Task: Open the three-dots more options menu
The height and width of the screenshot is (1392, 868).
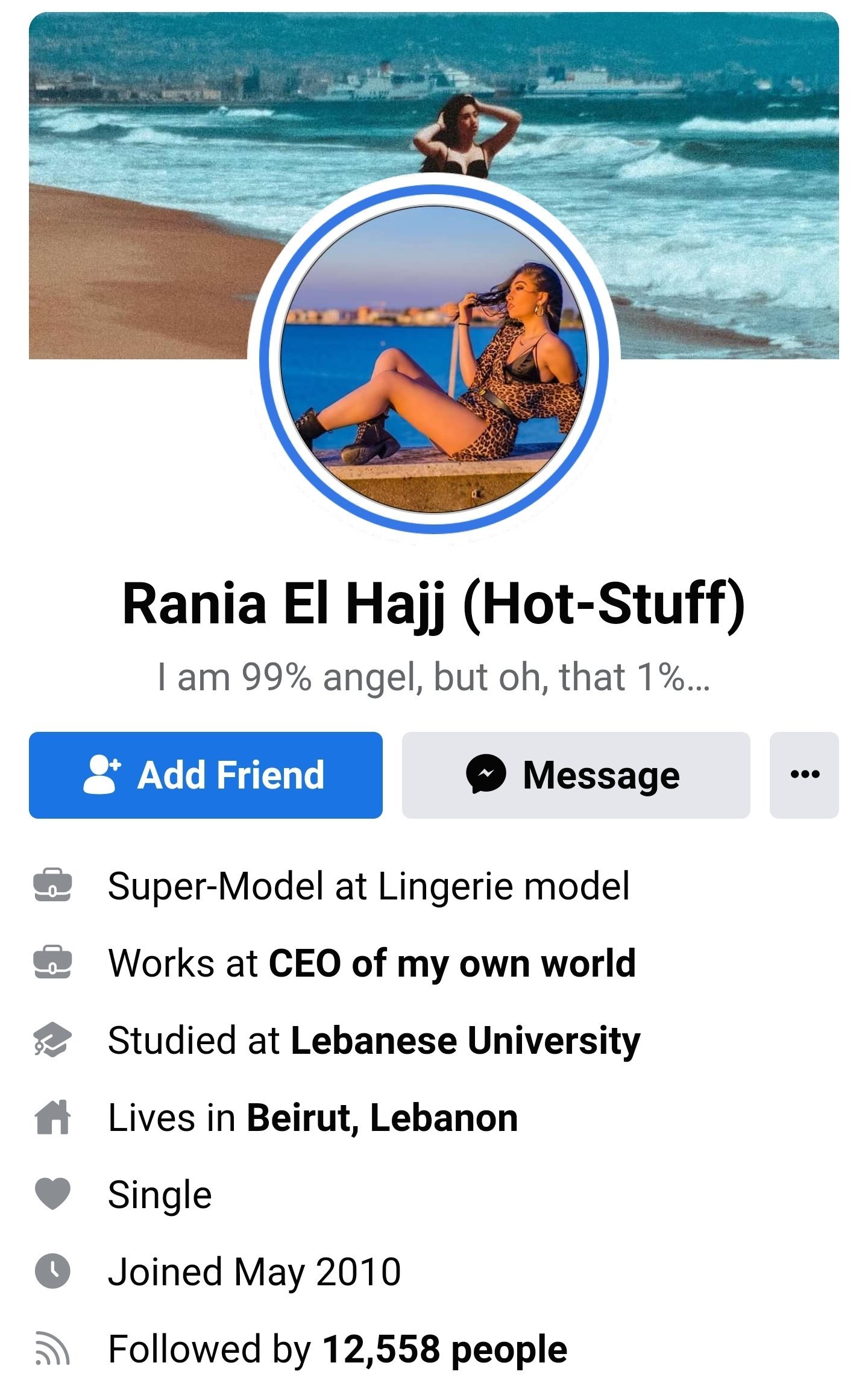Action: pos(804,775)
